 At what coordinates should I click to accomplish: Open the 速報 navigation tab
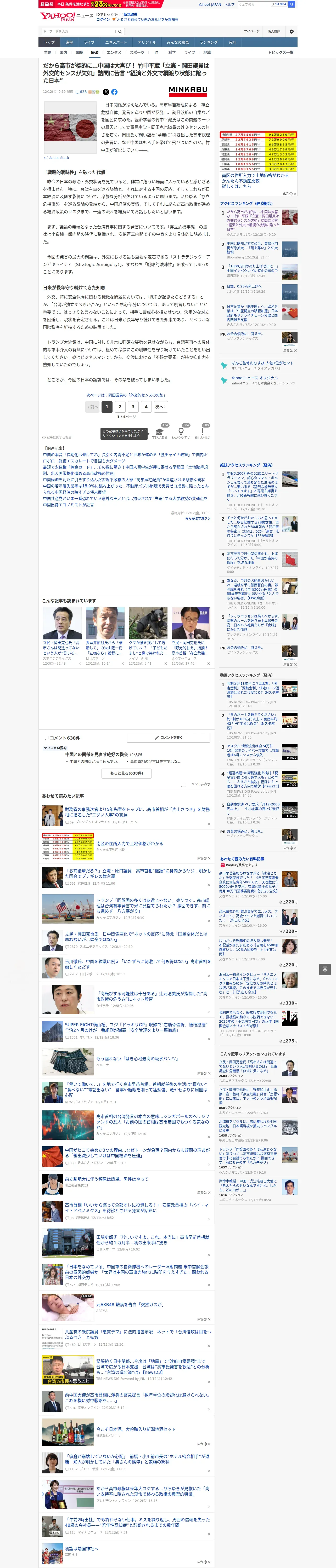(69, 43)
